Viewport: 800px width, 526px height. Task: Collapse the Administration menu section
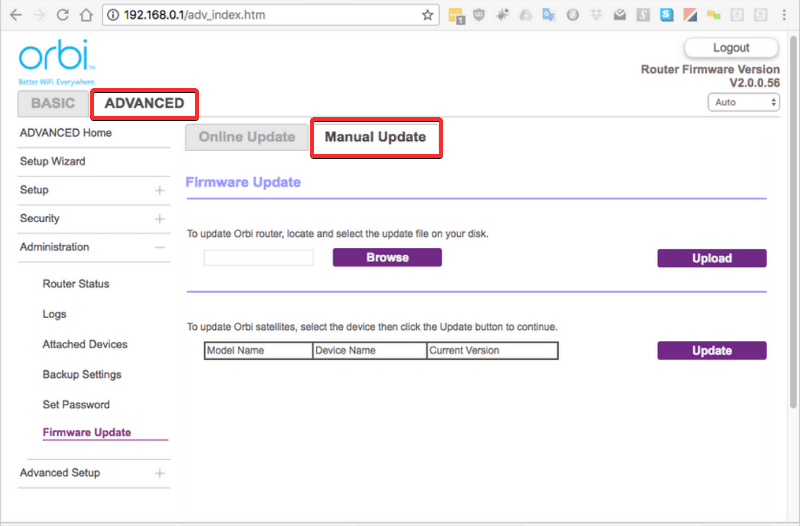(x=159, y=247)
